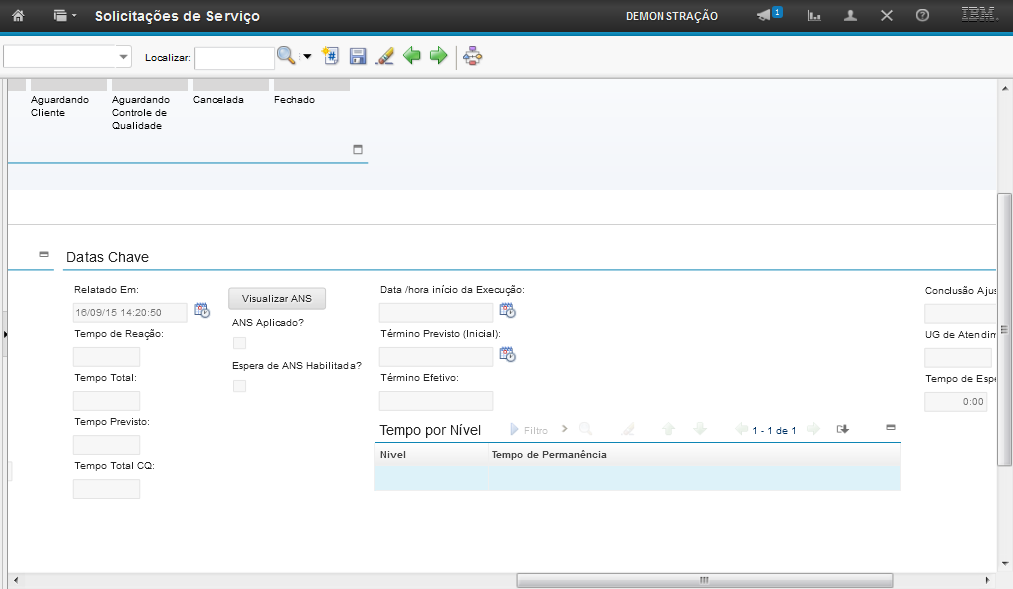This screenshot has width=1013, height=589.
Task: Open the bulletin board announcements icon
Action: [x=767, y=16]
